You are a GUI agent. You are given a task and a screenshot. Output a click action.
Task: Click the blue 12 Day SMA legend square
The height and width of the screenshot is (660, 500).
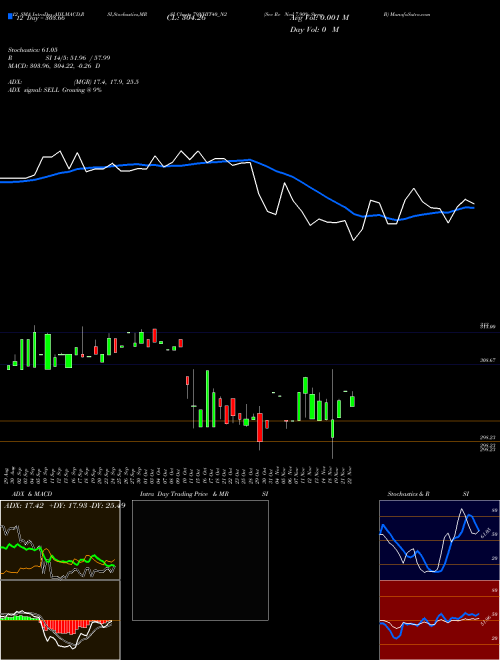(10, 16)
